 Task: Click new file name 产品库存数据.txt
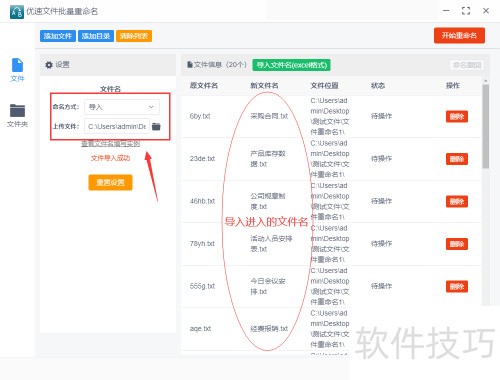coord(268,159)
